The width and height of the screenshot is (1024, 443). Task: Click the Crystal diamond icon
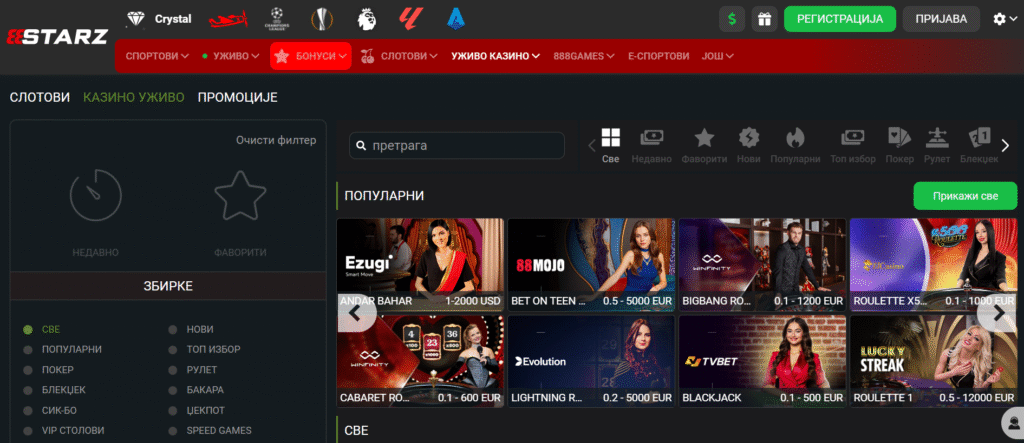point(136,19)
